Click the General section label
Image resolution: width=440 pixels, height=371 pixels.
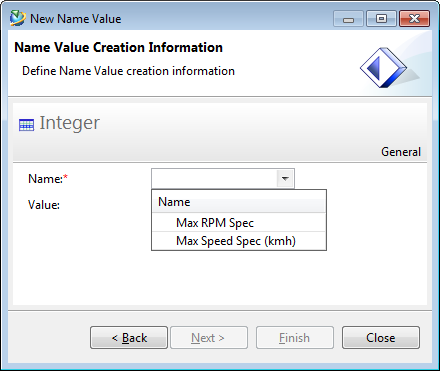[401, 152]
